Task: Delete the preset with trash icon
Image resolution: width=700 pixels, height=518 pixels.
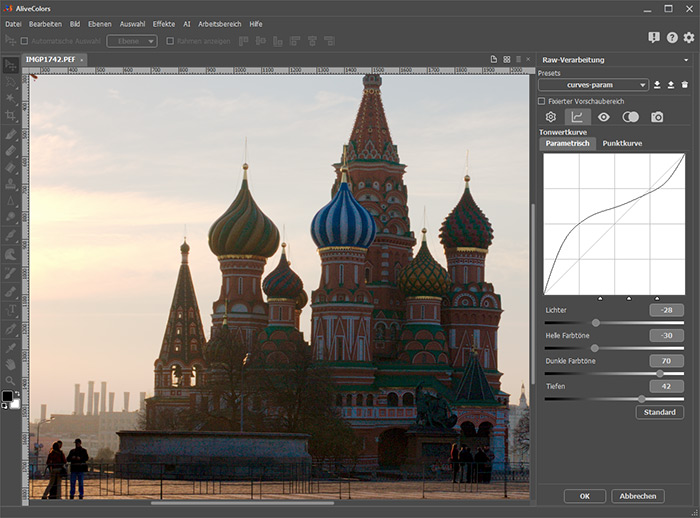Action: [x=684, y=85]
